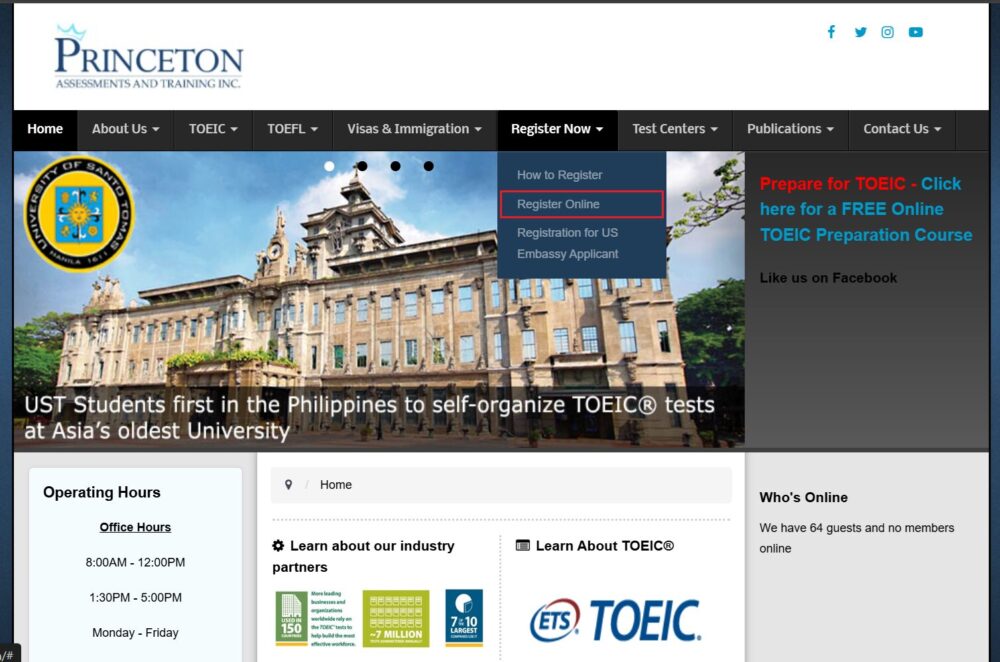This screenshot has width=1000, height=662.
Task: Open the Facebook social icon
Action: [830, 32]
